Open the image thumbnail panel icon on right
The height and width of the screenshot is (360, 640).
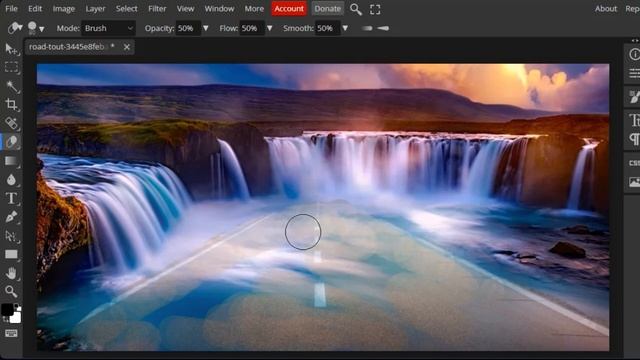tap(634, 182)
